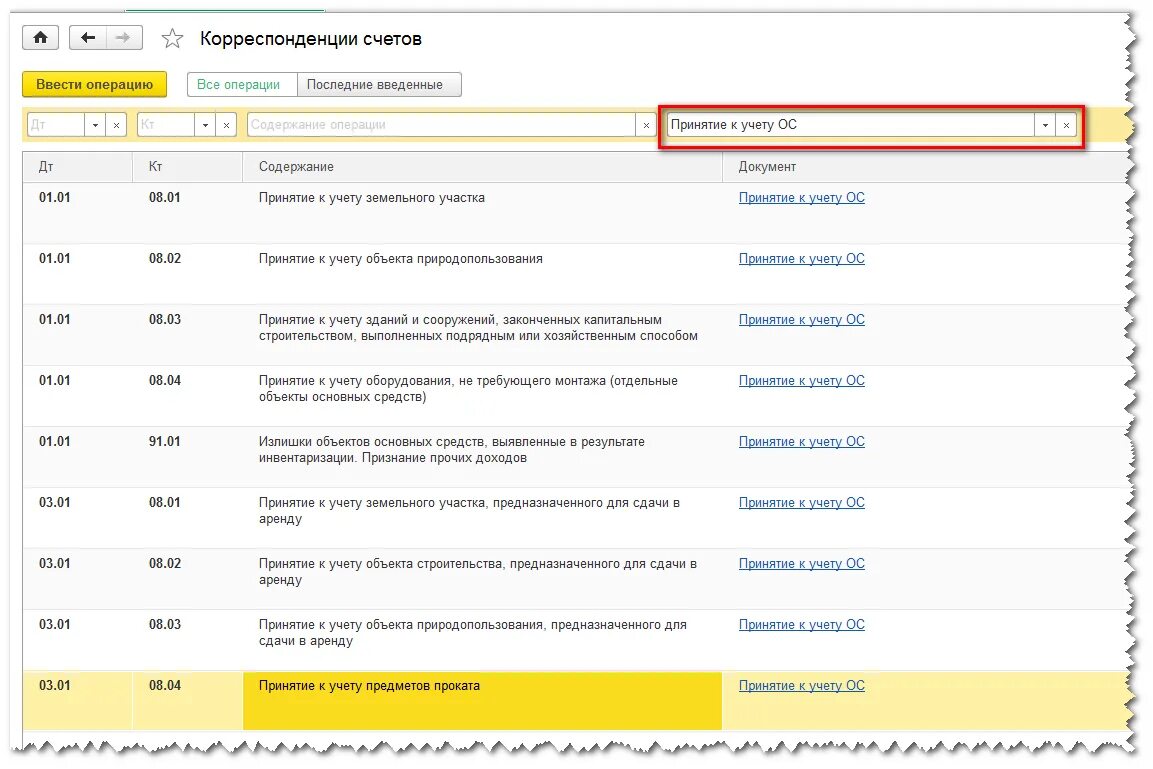1153x769 pixels.
Task: Clear the Дт filter with its × icon
Action: 117,124
